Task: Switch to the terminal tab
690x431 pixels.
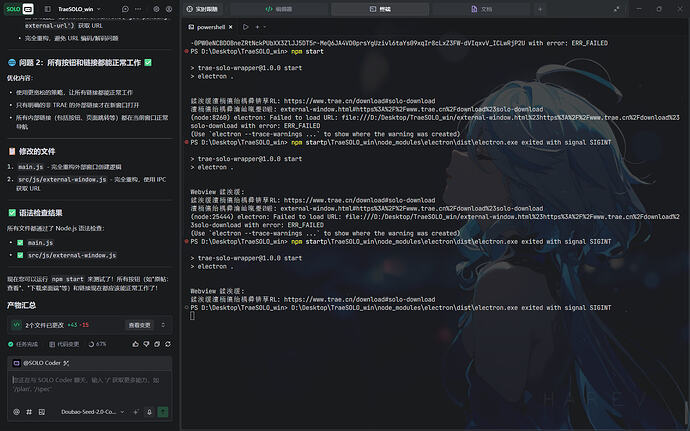Action: click(380, 9)
